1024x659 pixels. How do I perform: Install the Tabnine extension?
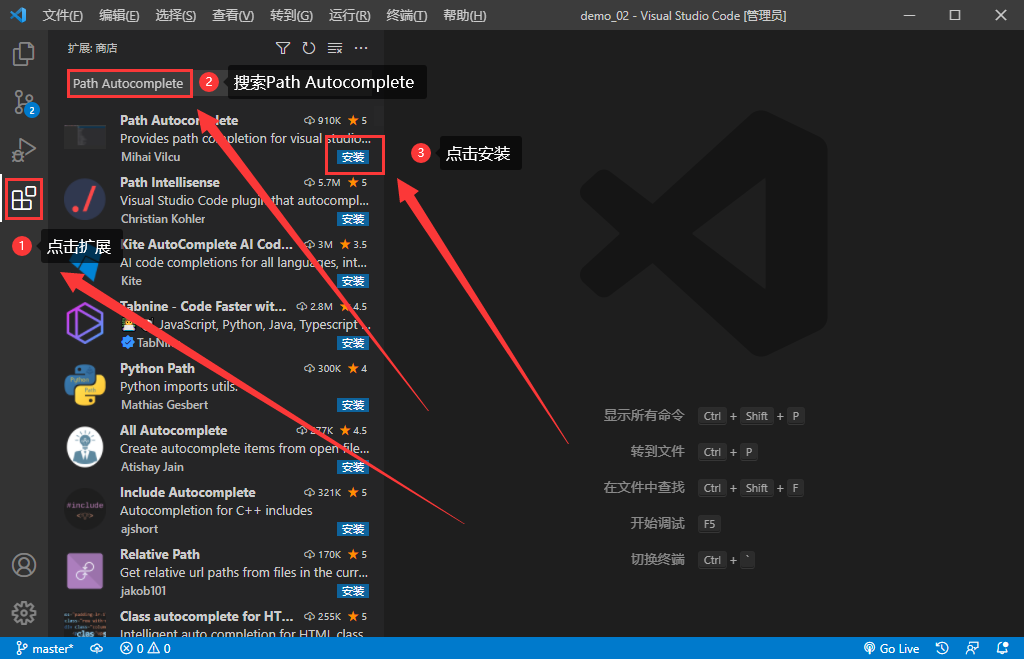pyautogui.click(x=353, y=344)
